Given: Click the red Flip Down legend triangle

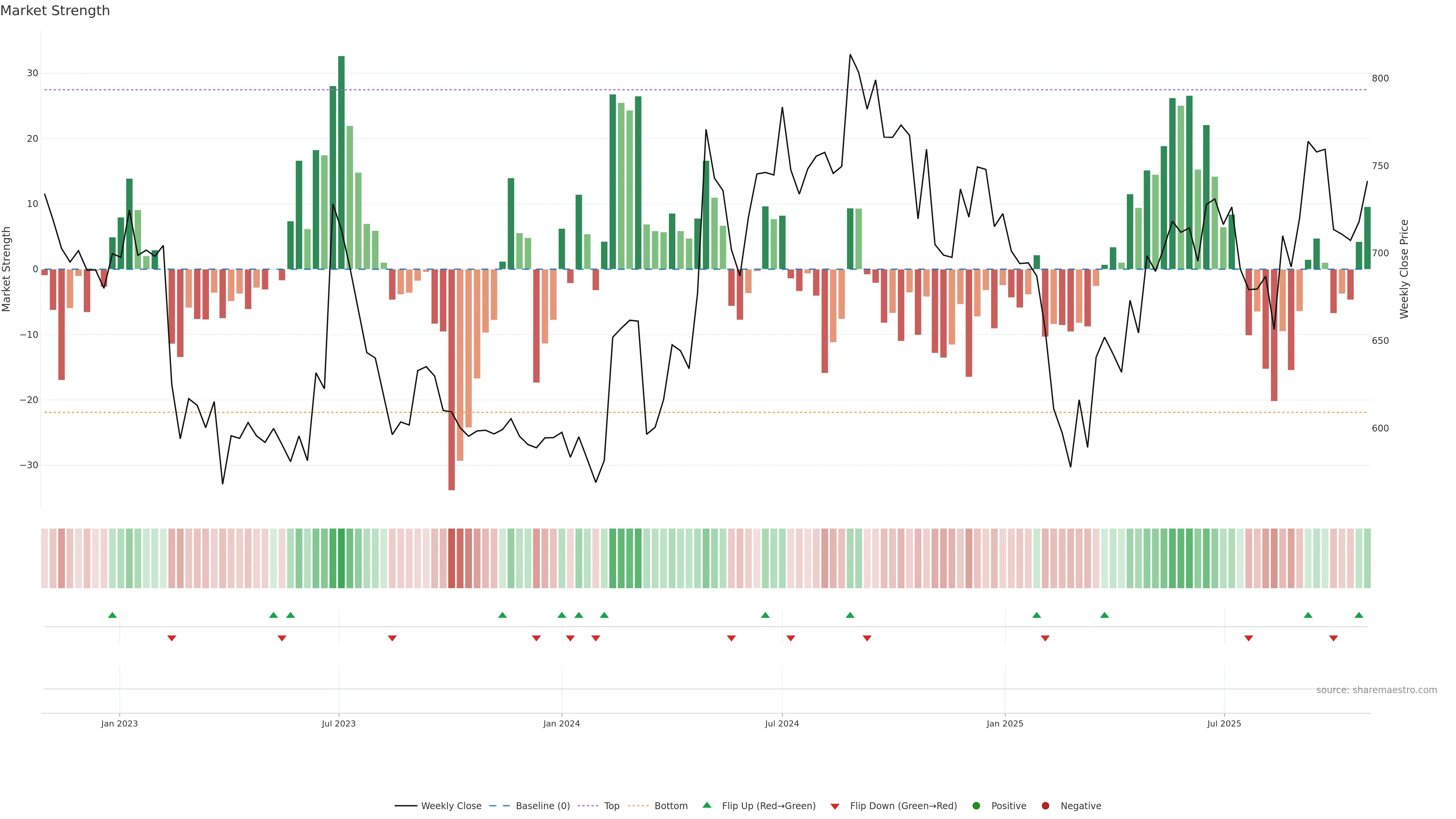Looking at the screenshot, I should [835, 806].
